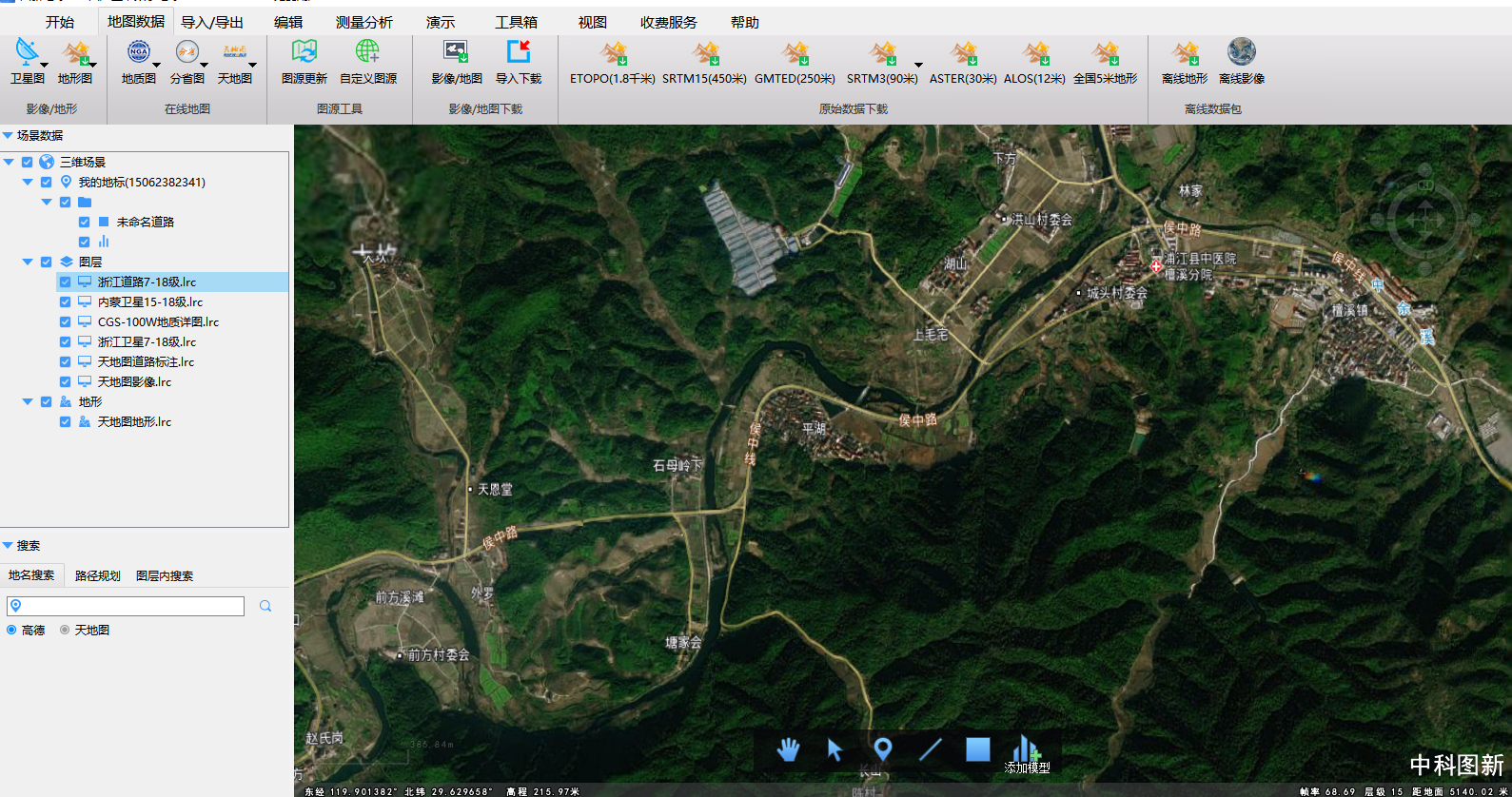Toggle checkbox for 我的地标(15062382341)
The width and height of the screenshot is (1512, 797).
click(x=46, y=182)
